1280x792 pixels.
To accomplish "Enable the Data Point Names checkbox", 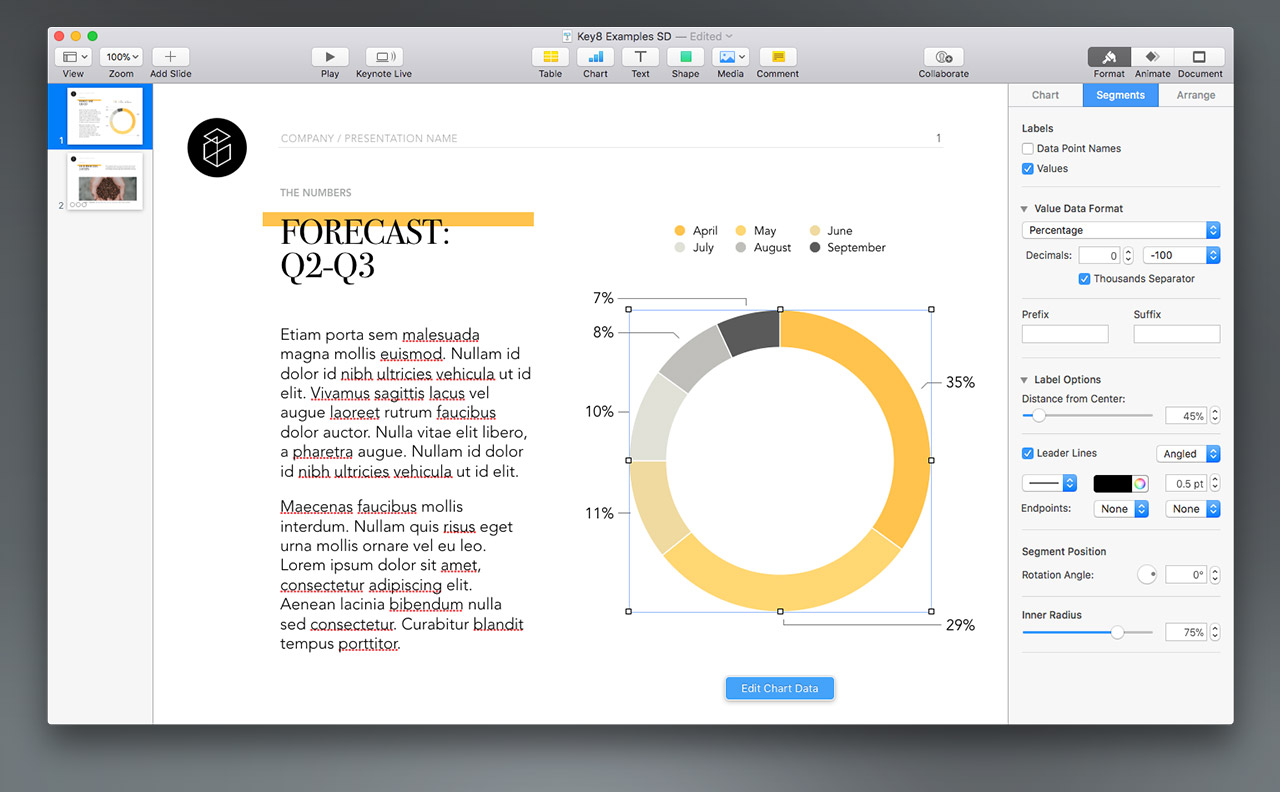I will [1028, 149].
